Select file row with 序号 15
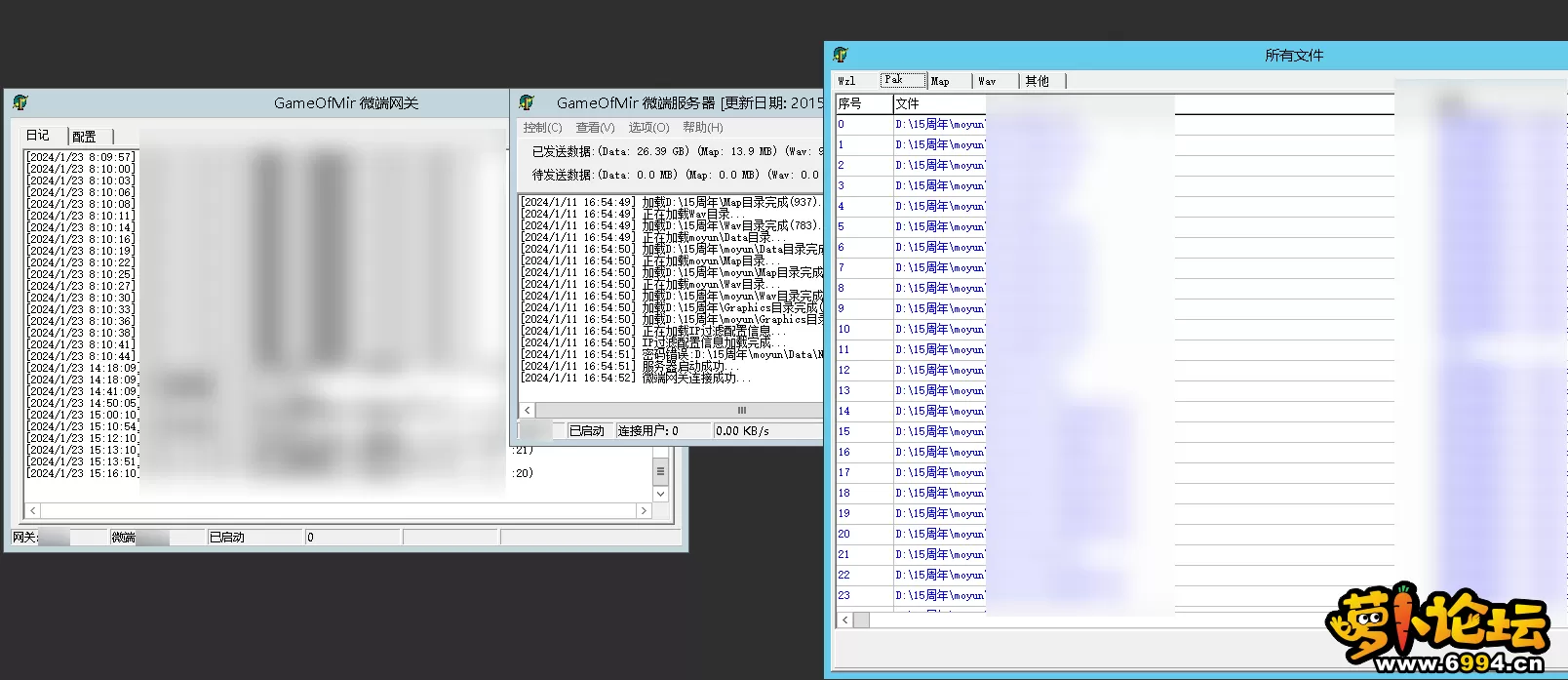The image size is (1568, 680). tap(1116, 432)
